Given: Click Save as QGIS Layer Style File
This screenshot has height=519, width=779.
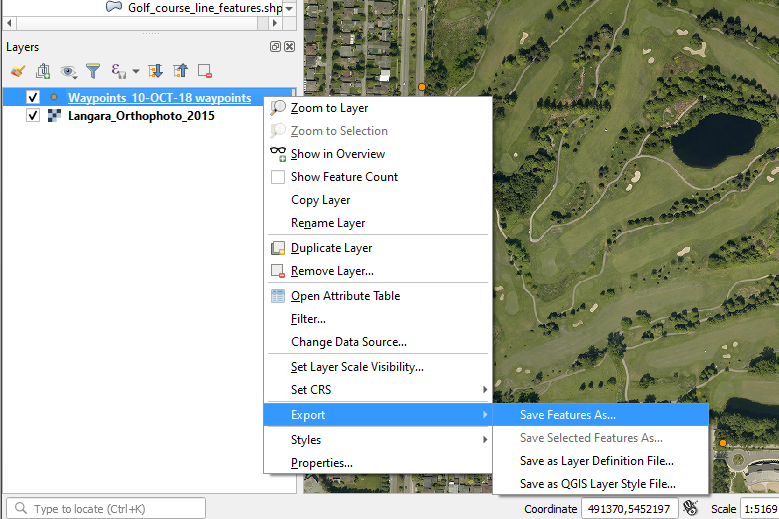Looking at the screenshot, I should point(597,484).
